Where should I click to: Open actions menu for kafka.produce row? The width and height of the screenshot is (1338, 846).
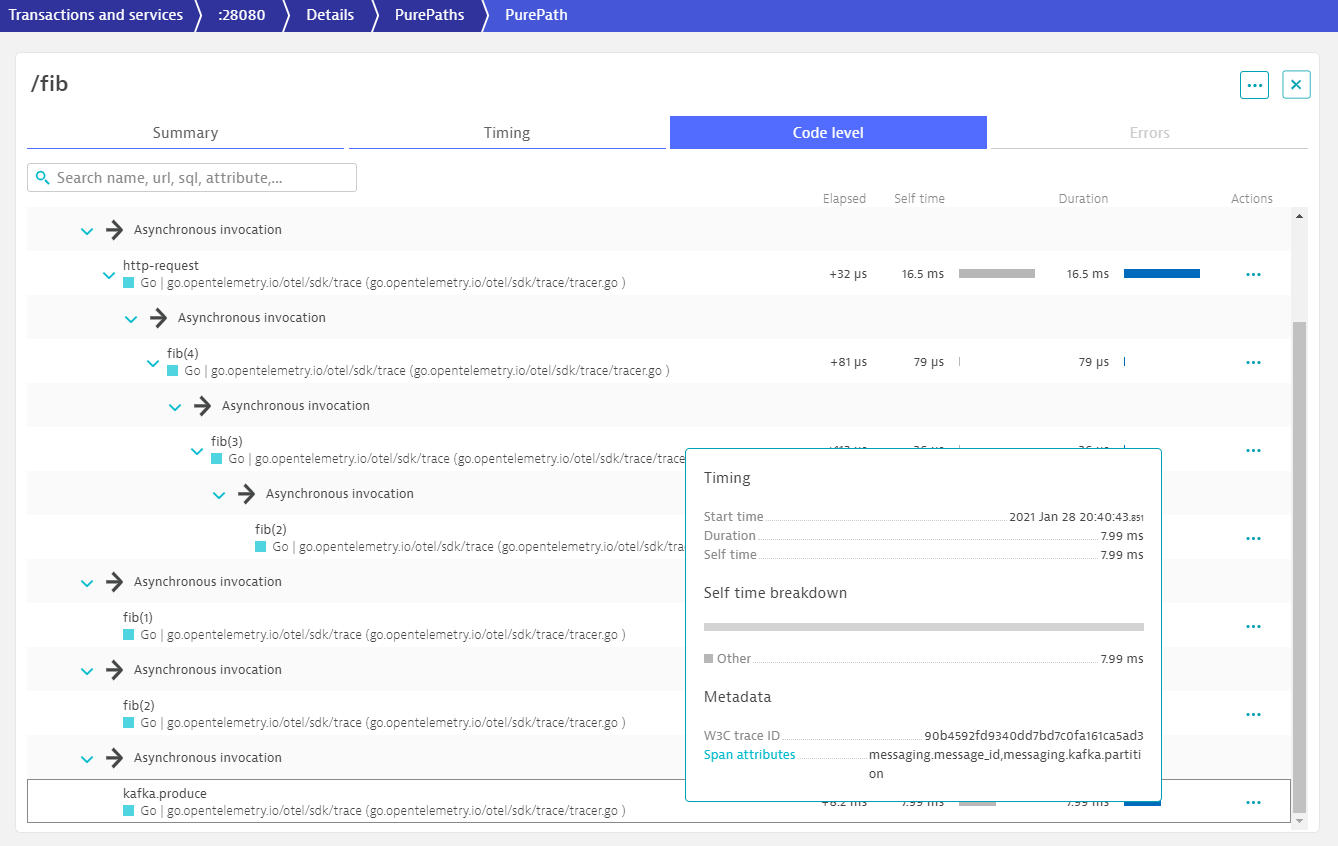[x=1254, y=802]
